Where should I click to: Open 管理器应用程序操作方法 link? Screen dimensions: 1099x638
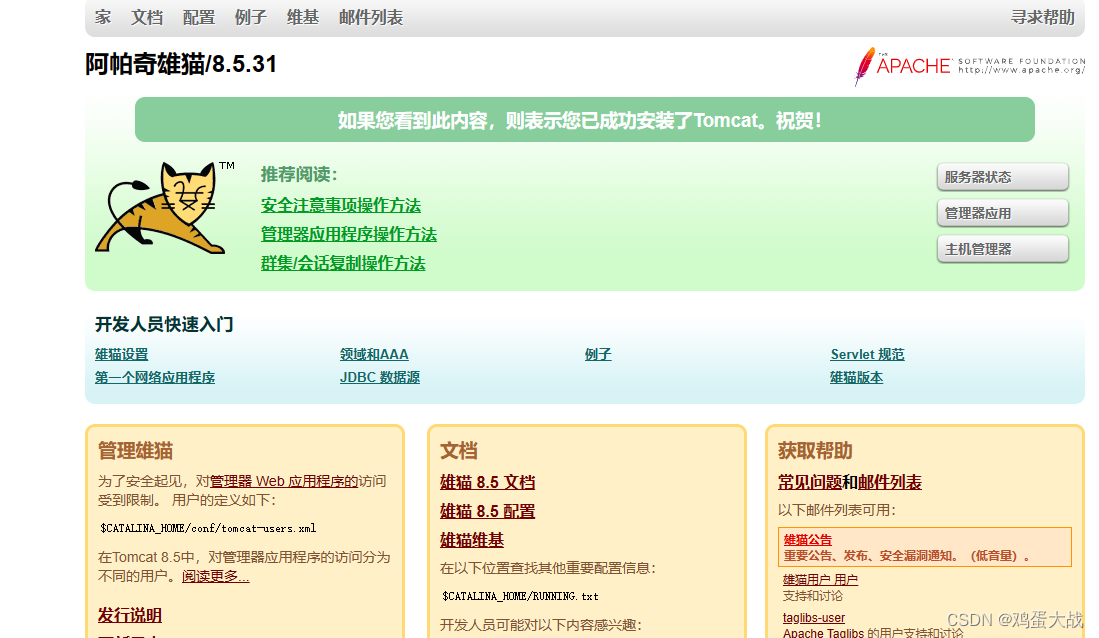(x=348, y=234)
